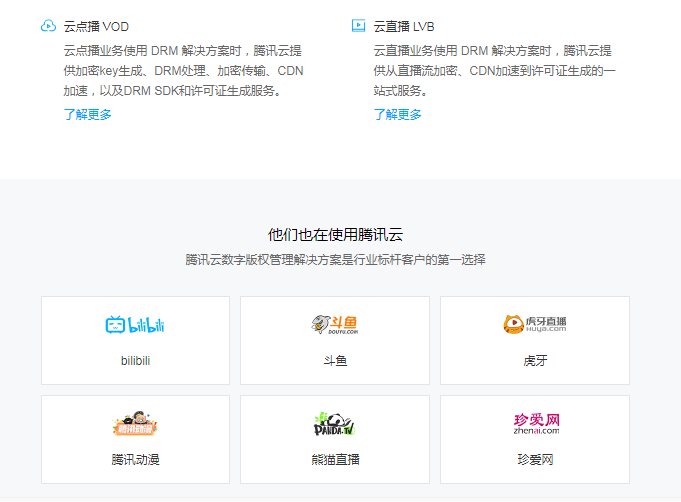Click the 珍爱网 text label
This screenshot has width=681, height=502.
535,459
